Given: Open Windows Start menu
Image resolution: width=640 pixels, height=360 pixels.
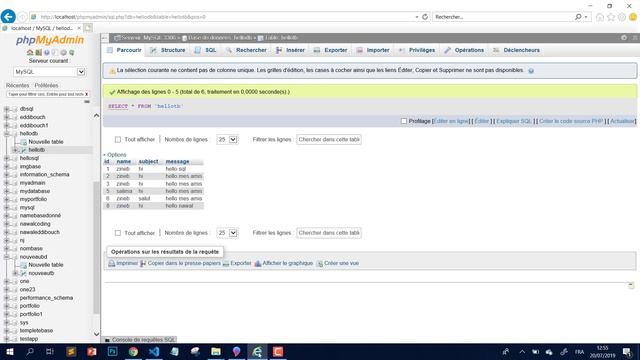Looking at the screenshot, I should [9, 352].
